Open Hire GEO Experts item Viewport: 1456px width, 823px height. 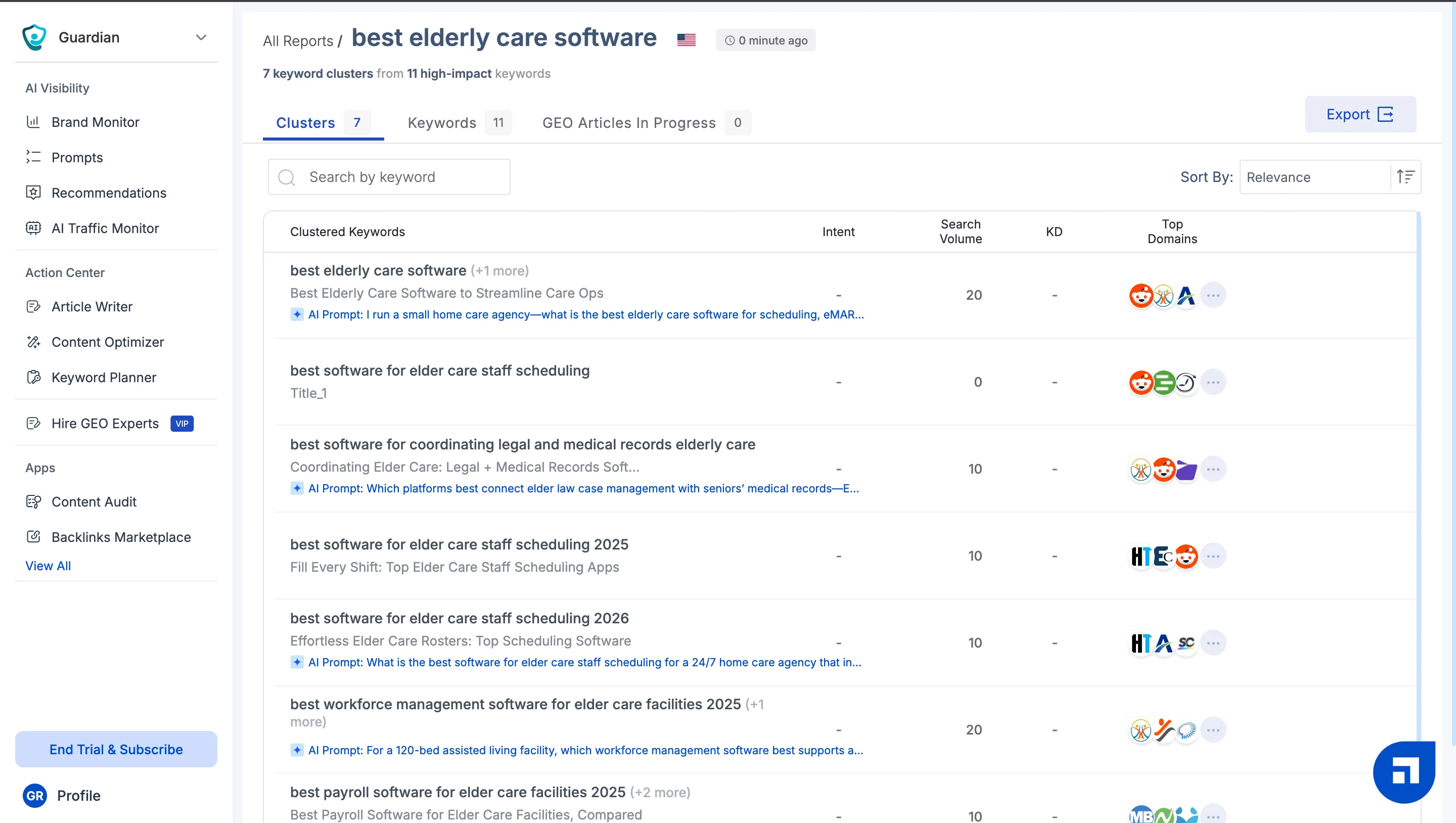click(x=105, y=423)
